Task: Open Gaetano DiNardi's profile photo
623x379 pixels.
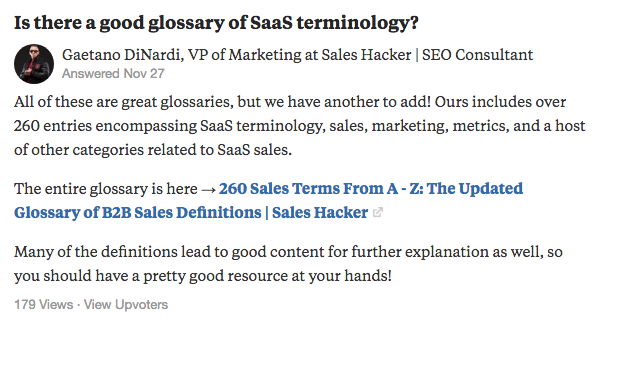Action: 34,64
